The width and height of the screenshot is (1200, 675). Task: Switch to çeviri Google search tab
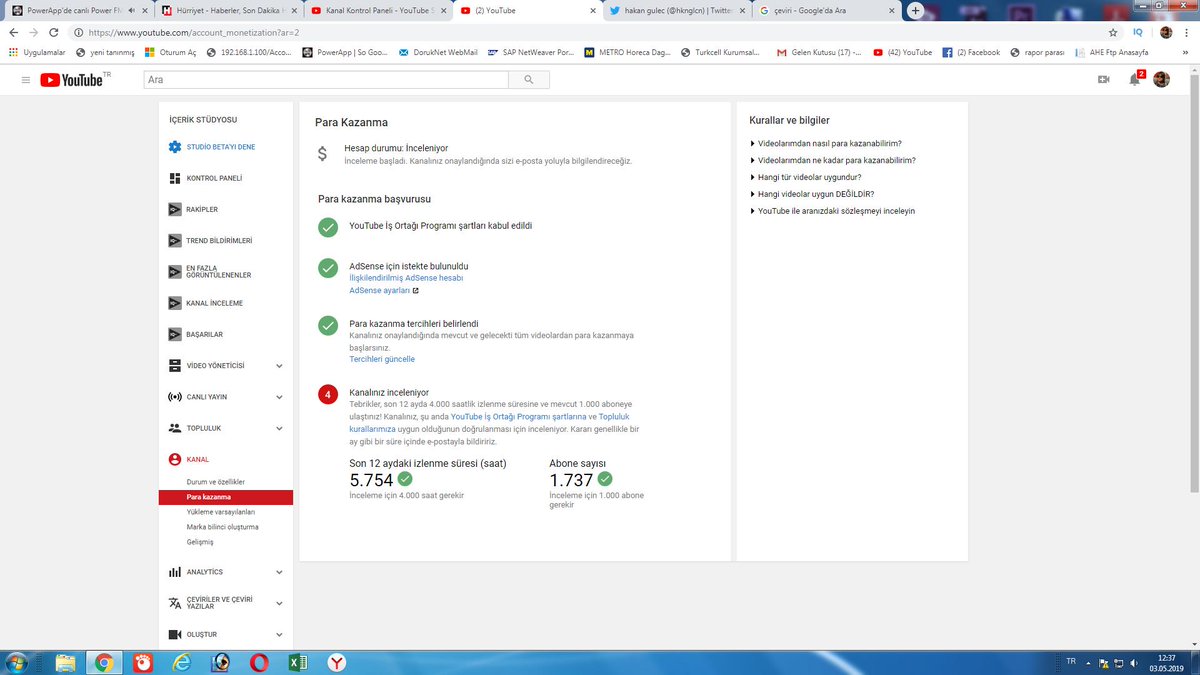click(x=825, y=10)
